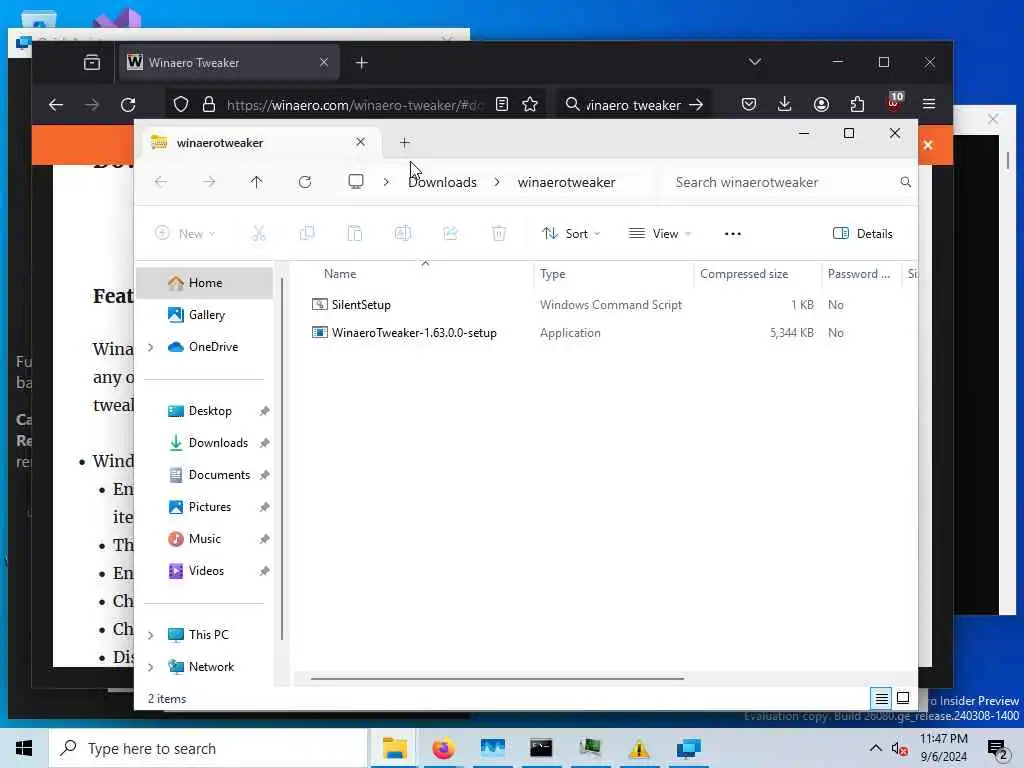Switch to large icons view in status bar
Viewport: 1024px width, 768px height.
pyautogui.click(x=903, y=699)
